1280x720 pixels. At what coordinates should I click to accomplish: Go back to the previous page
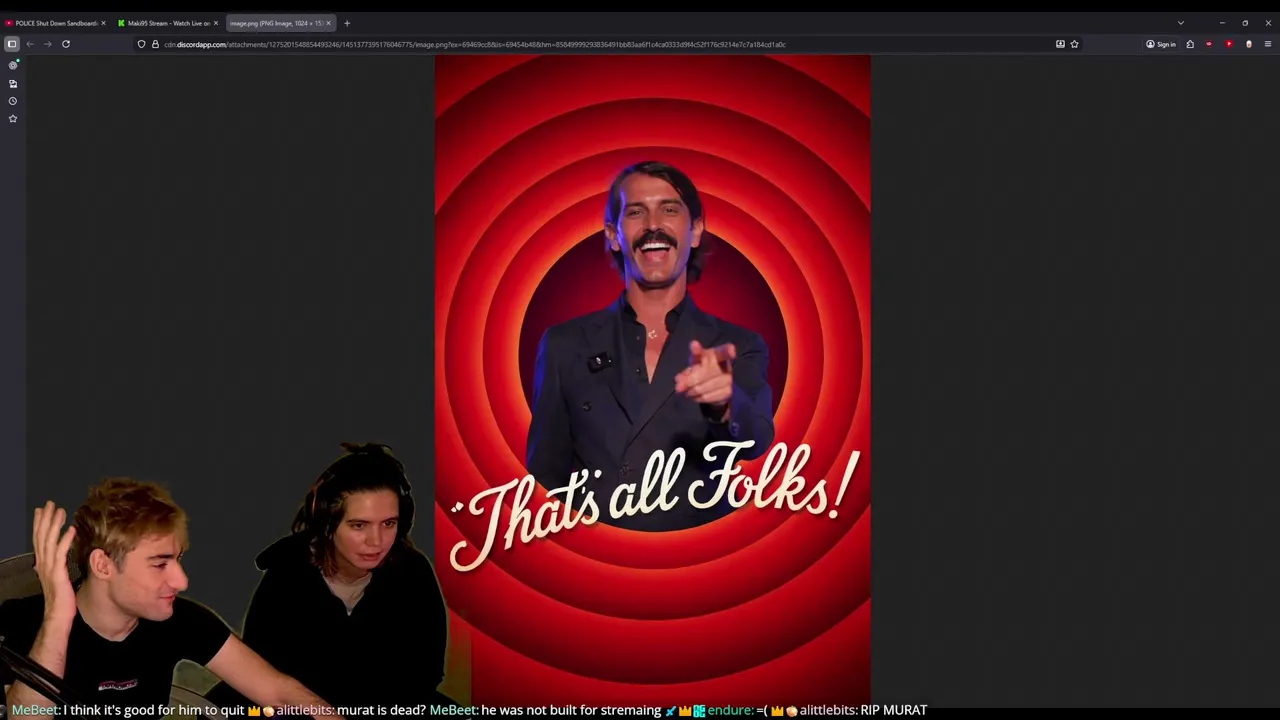[x=30, y=44]
